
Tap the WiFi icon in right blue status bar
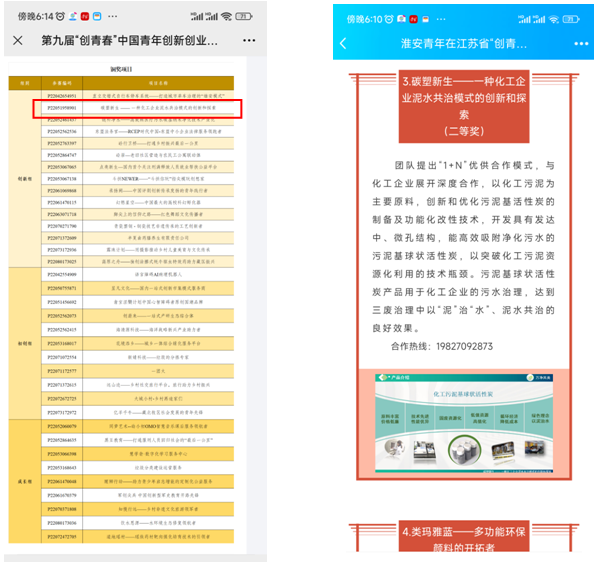554,19
